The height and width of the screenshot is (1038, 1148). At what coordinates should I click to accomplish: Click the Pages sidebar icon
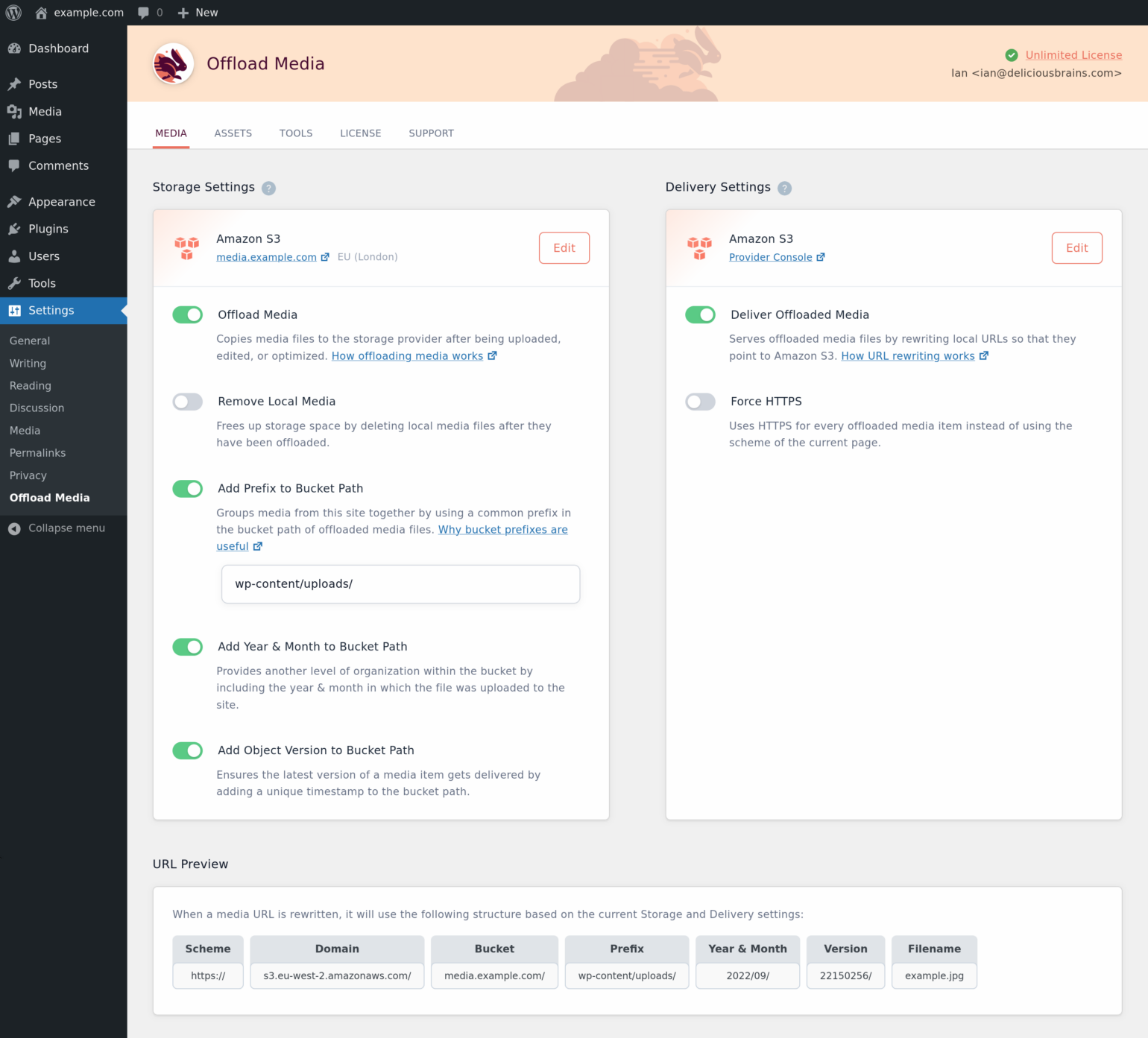14,139
